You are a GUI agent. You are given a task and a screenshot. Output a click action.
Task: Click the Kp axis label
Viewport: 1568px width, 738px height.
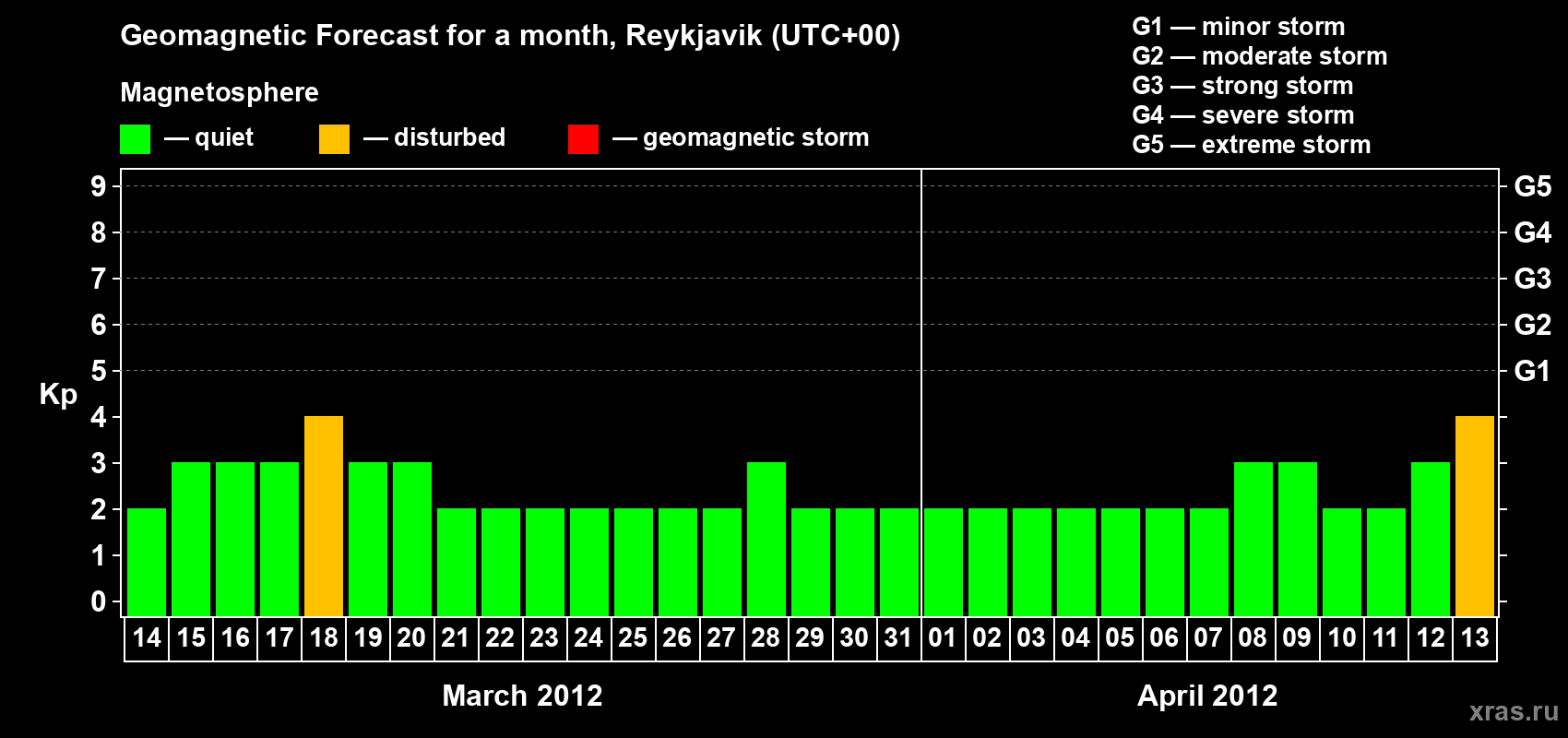pos(58,395)
